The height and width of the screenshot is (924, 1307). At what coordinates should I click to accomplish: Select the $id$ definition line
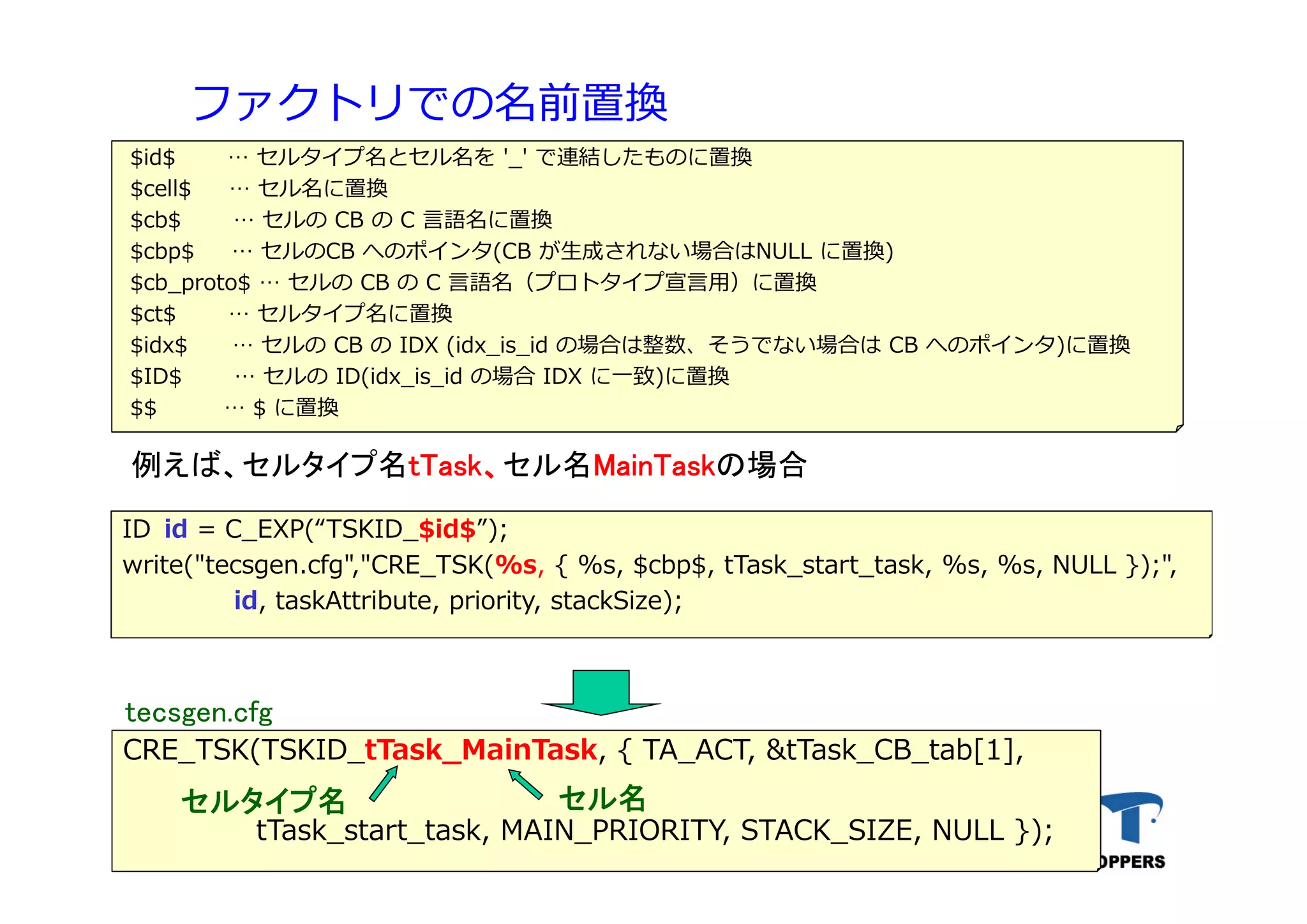pos(441,157)
